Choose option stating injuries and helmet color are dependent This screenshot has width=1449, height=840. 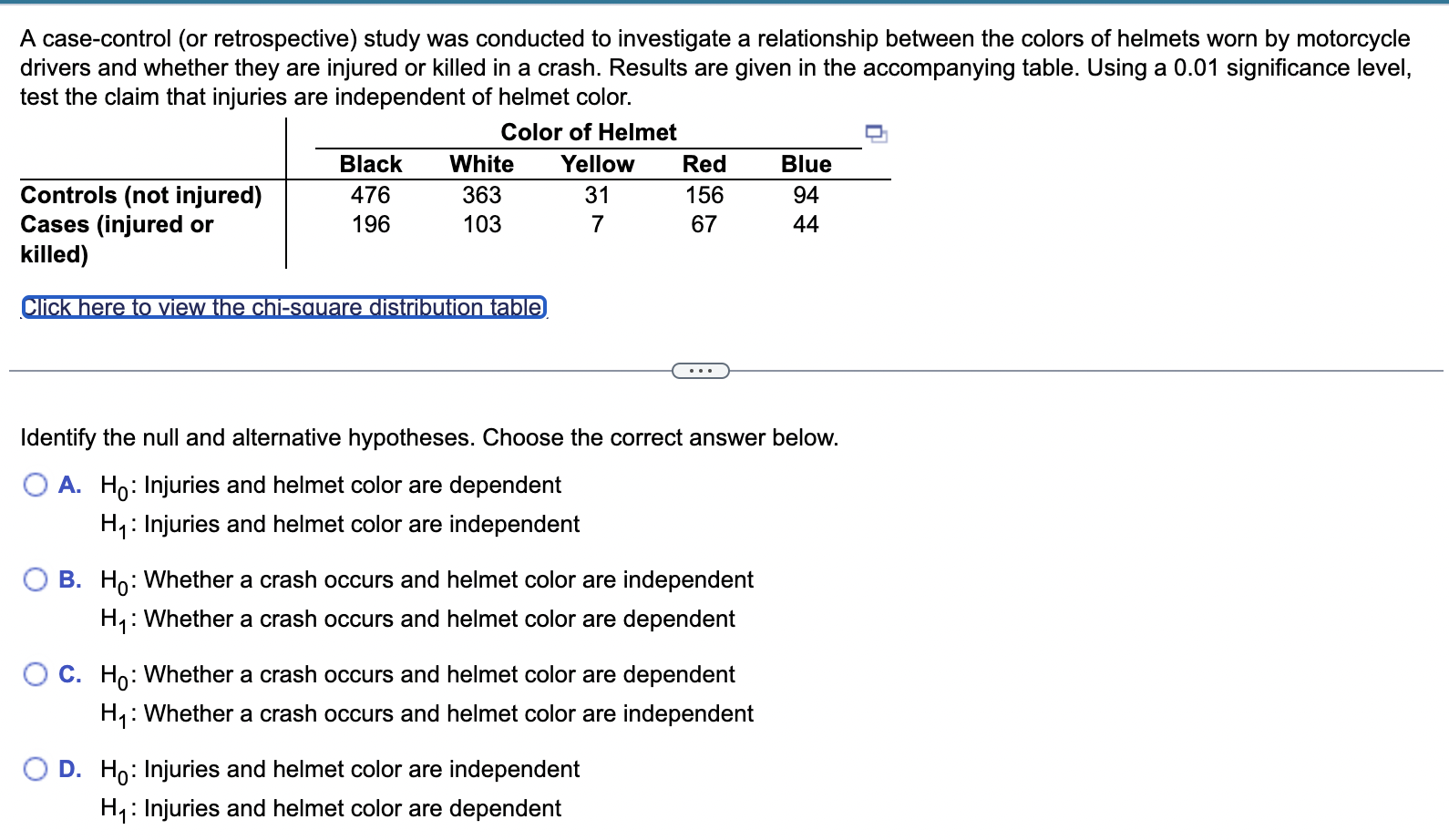pyautogui.click(x=35, y=485)
